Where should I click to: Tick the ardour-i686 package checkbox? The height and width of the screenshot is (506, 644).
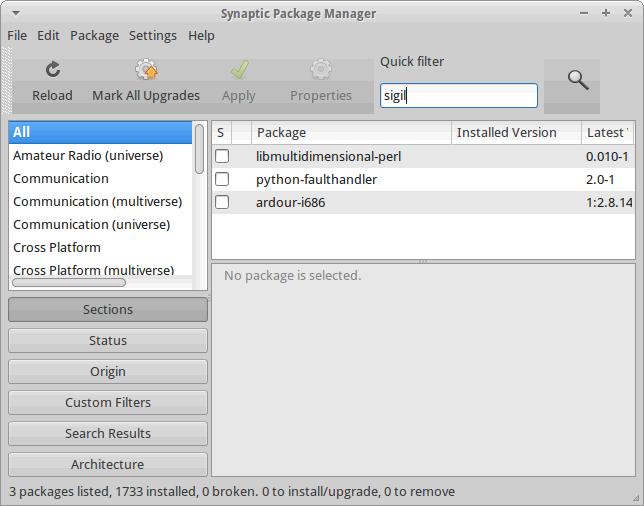click(x=222, y=203)
